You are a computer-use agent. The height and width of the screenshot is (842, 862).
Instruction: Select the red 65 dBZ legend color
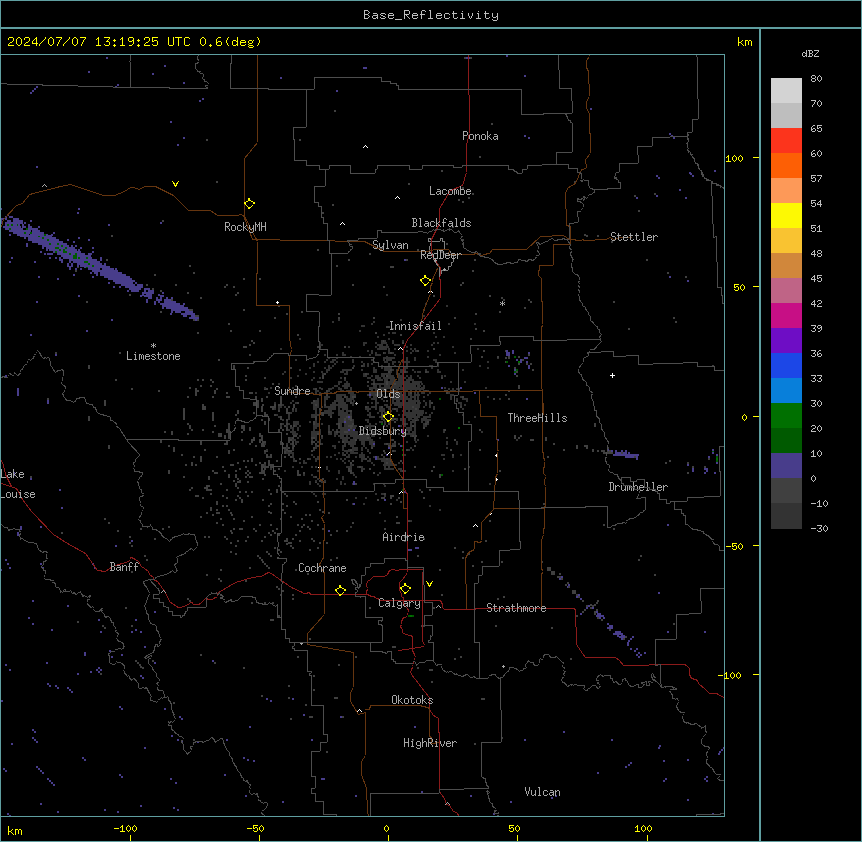pos(786,140)
